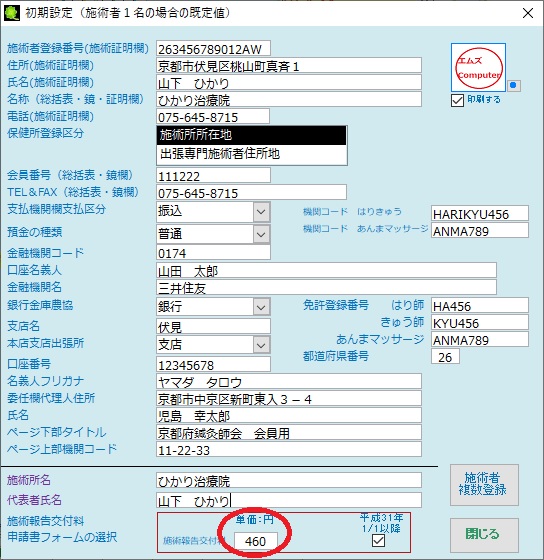Select 施術所所在地 in the 保健所登録区分 list
The height and width of the screenshot is (560, 544).
251,135
